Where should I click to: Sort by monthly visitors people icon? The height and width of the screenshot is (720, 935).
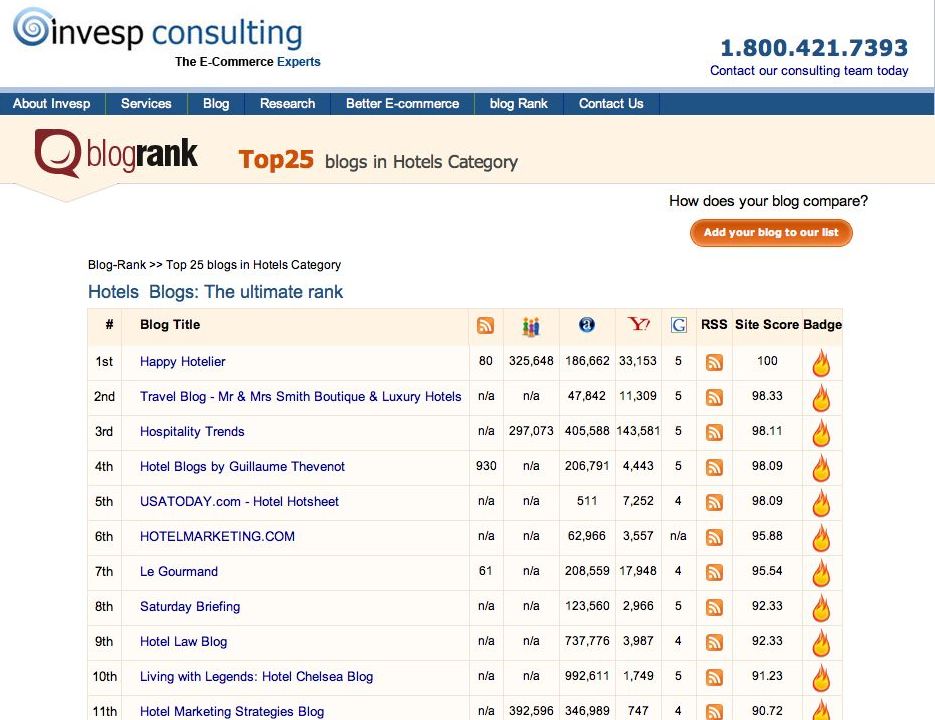click(x=531, y=326)
